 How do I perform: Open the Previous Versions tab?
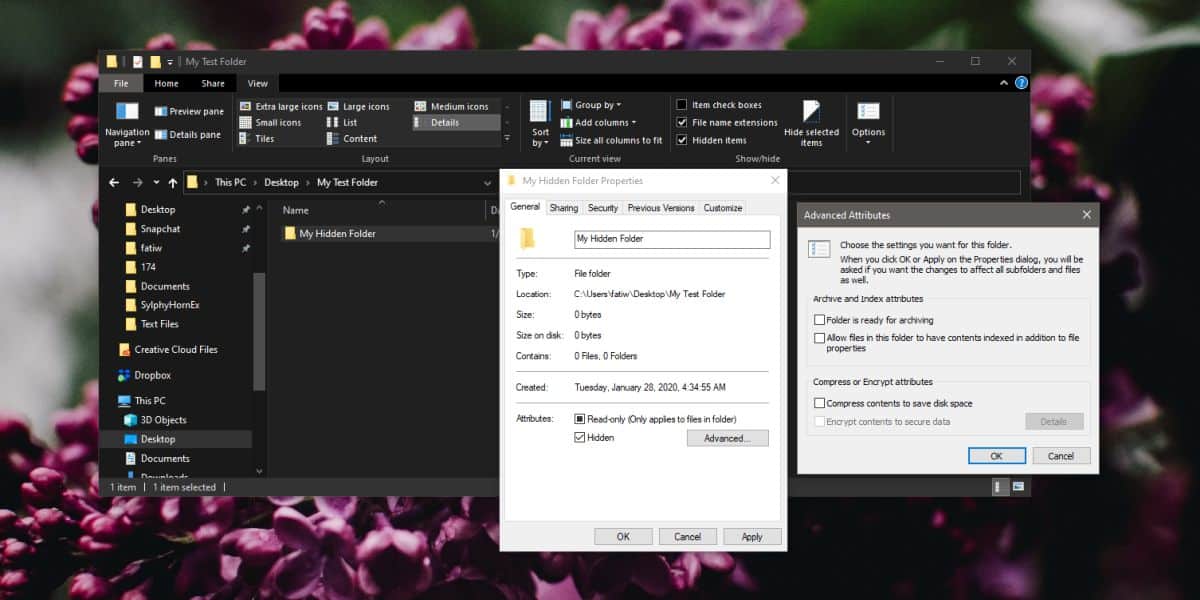661,208
